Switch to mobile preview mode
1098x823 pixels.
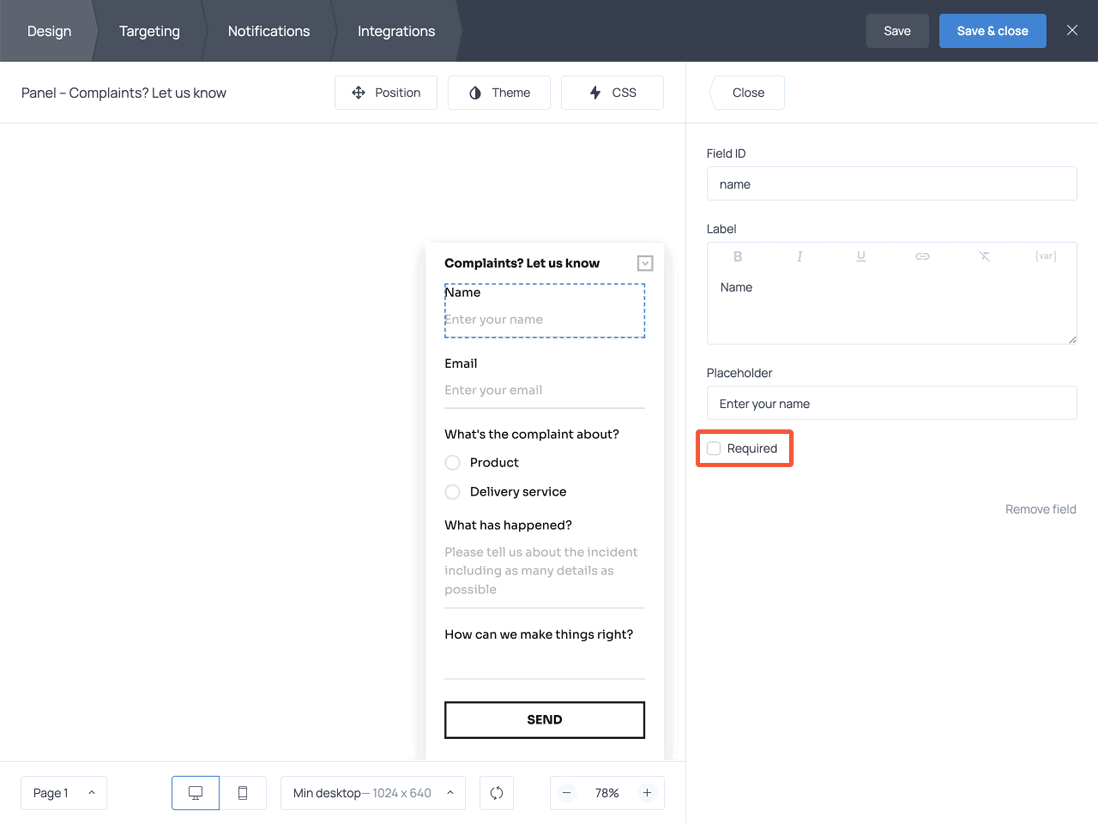pyautogui.click(x=242, y=792)
